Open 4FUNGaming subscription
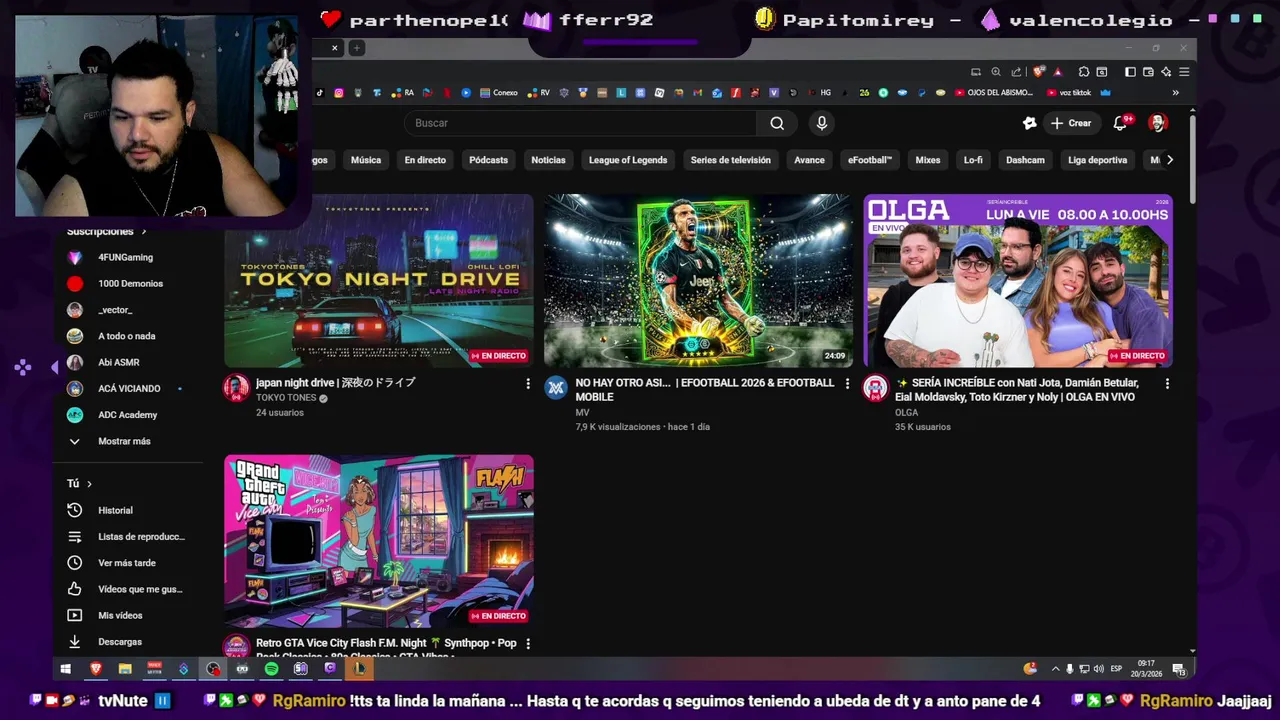Image resolution: width=1280 pixels, height=720 pixels. (127, 257)
